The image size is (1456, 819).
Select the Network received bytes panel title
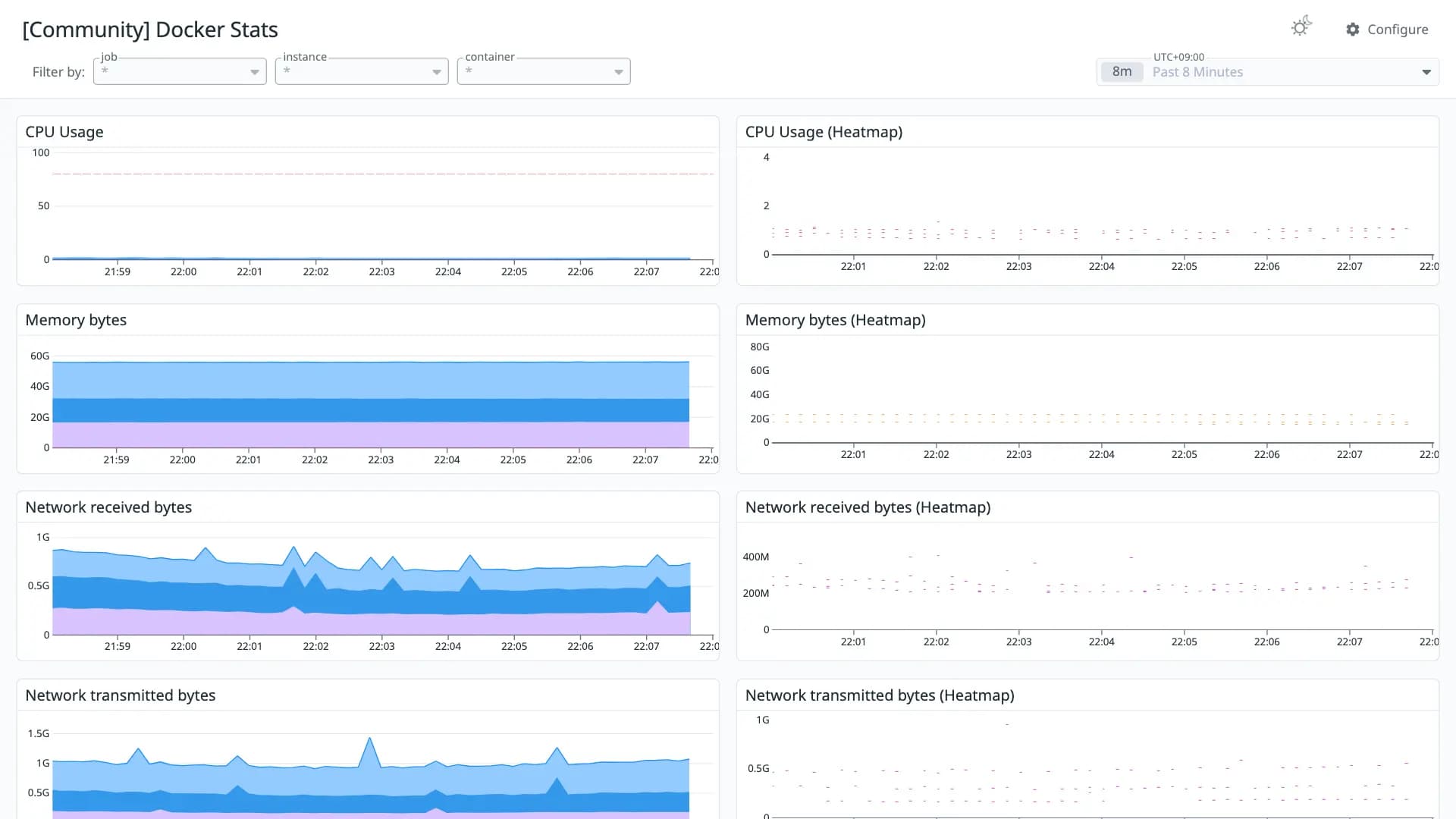tap(108, 507)
